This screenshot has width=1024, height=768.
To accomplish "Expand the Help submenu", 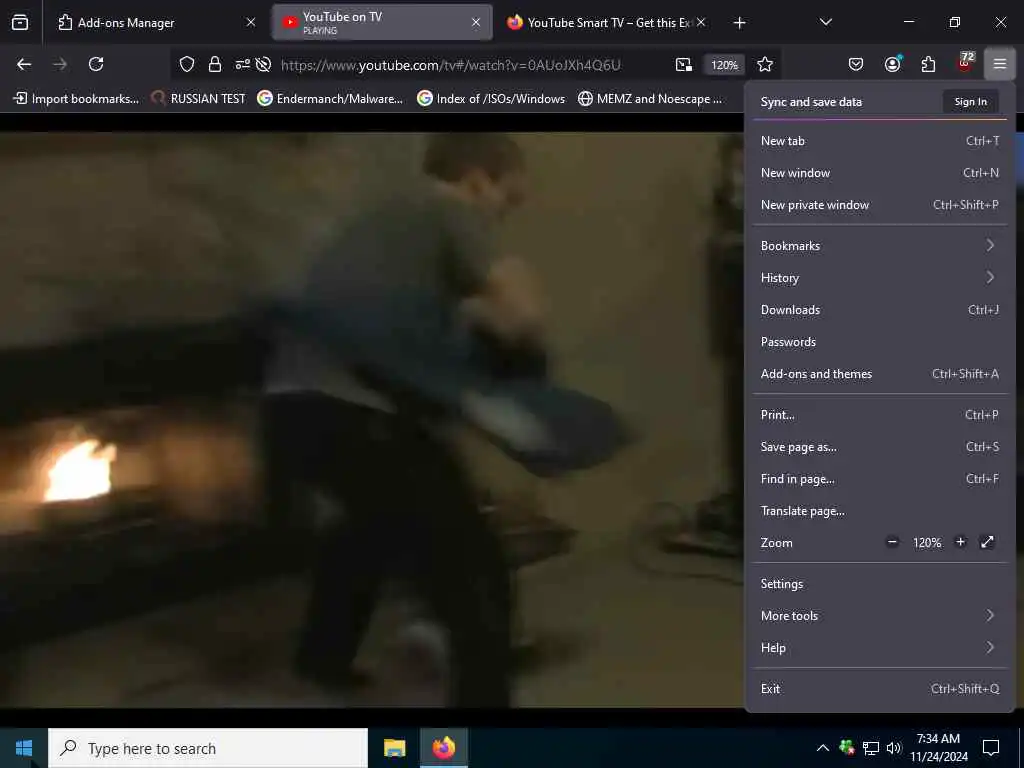I will (880, 648).
